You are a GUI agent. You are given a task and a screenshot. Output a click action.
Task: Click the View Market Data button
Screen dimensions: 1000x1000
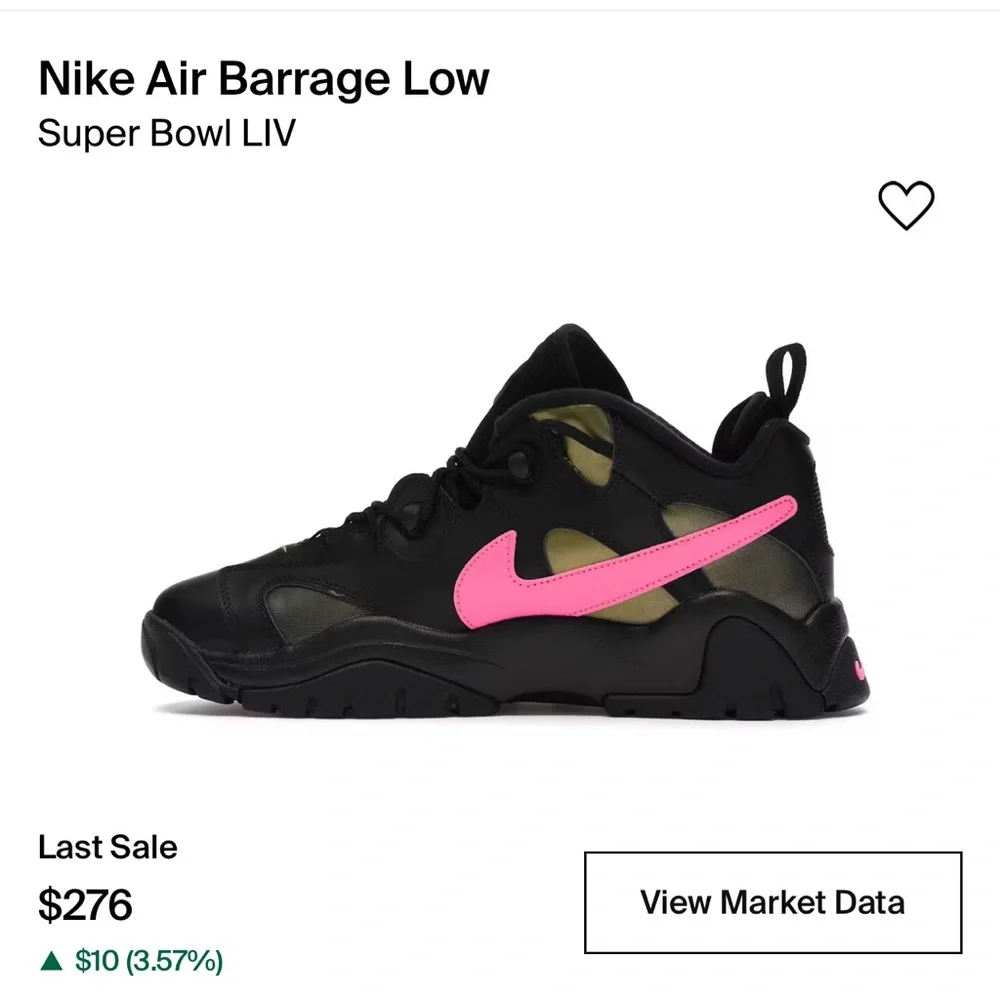pyautogui.click(x=773, y=902)
